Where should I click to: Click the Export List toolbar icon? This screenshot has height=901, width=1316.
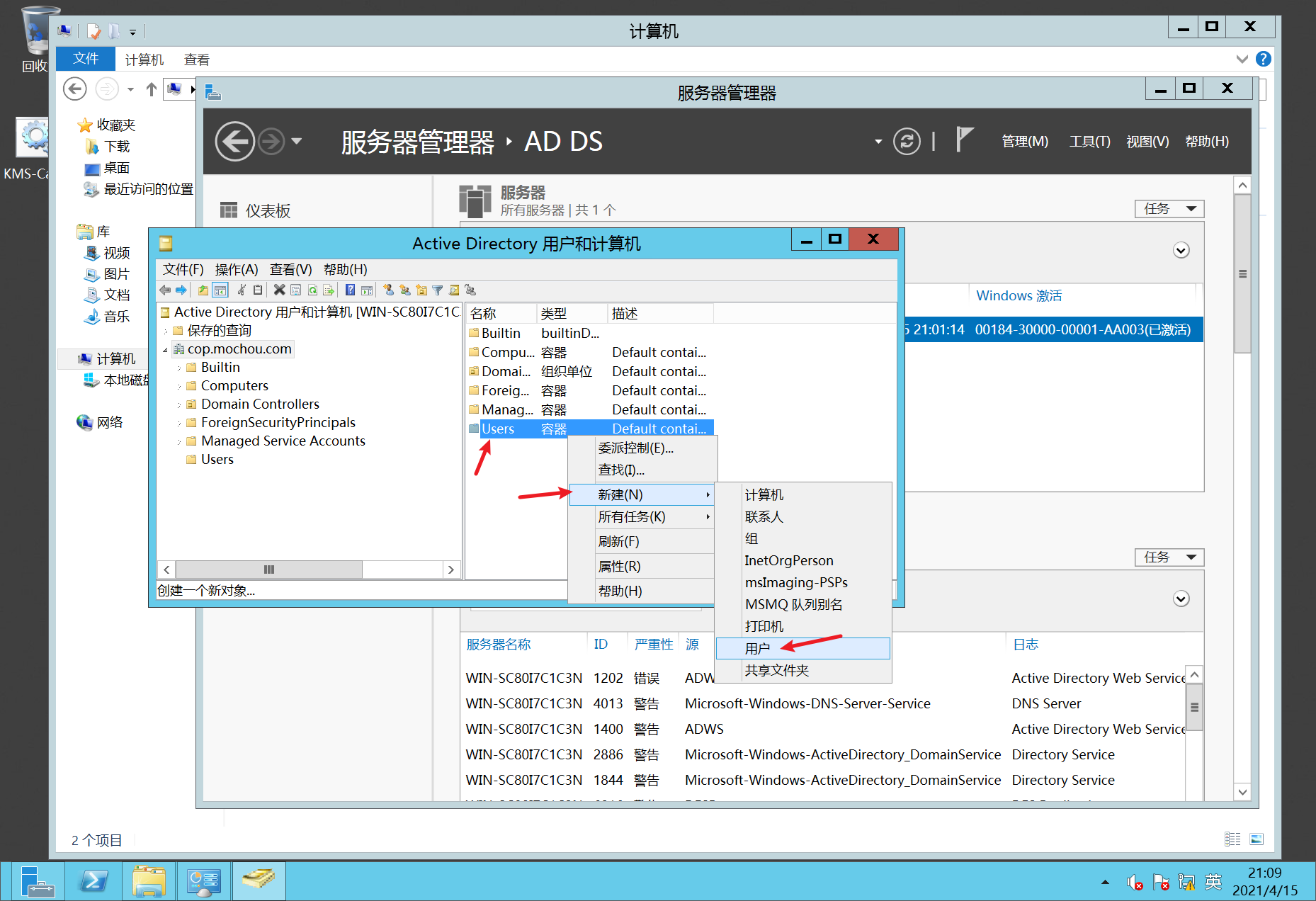(x=329, y=290)
